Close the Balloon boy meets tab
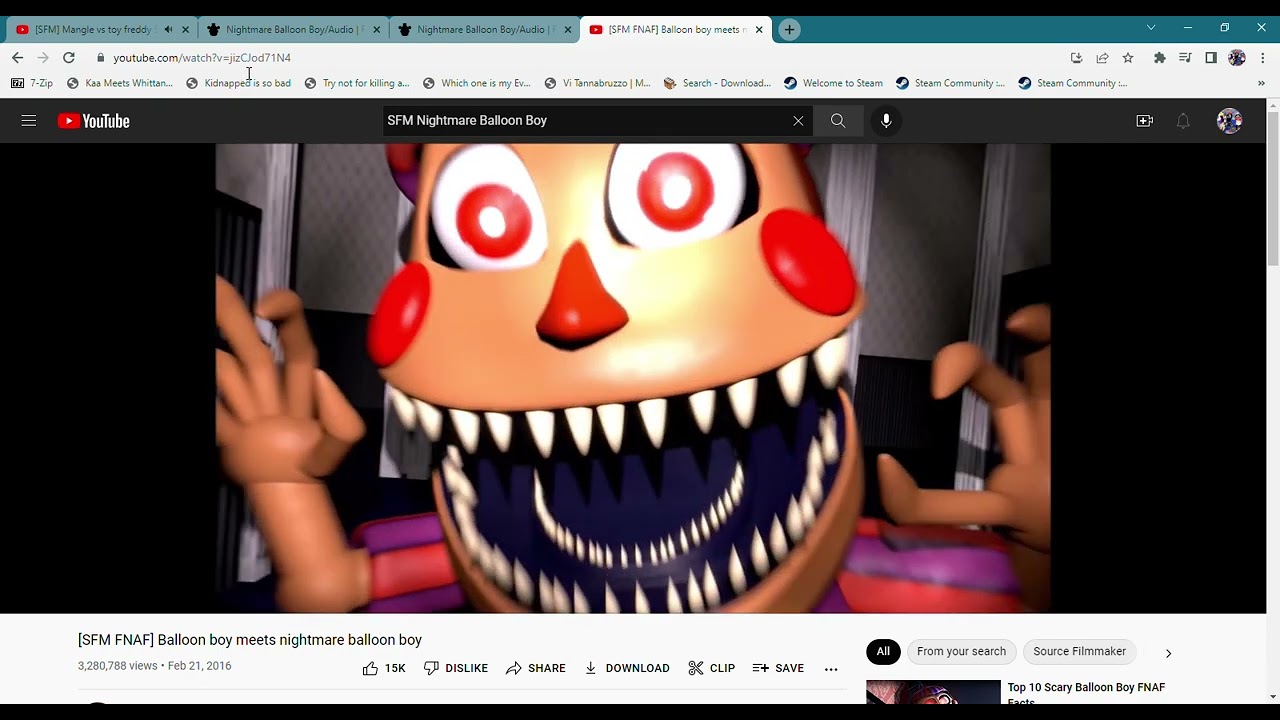 click(x=759, y=30)
